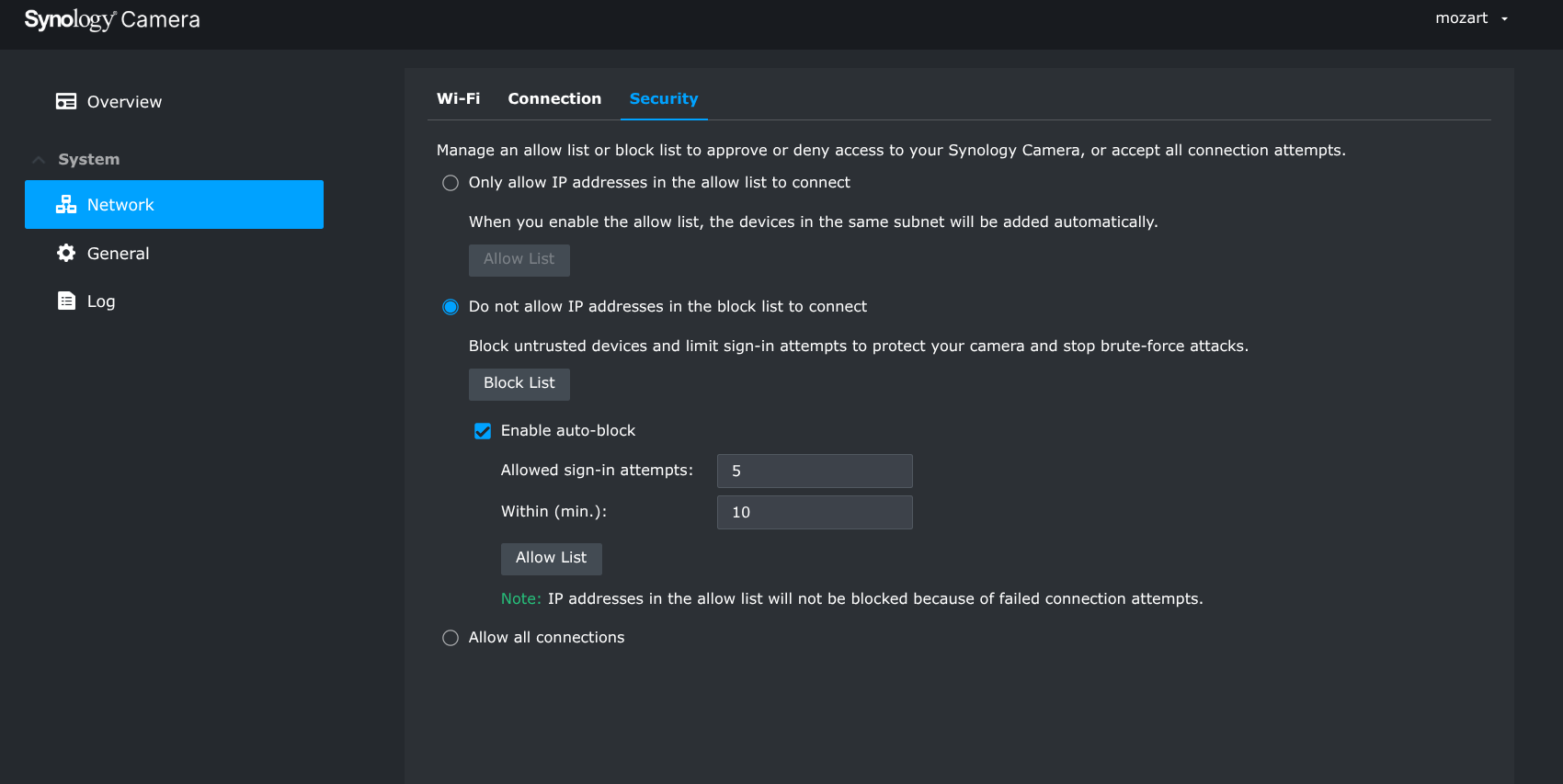This screenshot has height=784, width=1563.
Task: Select the Security tab
Action: [663, 98]
